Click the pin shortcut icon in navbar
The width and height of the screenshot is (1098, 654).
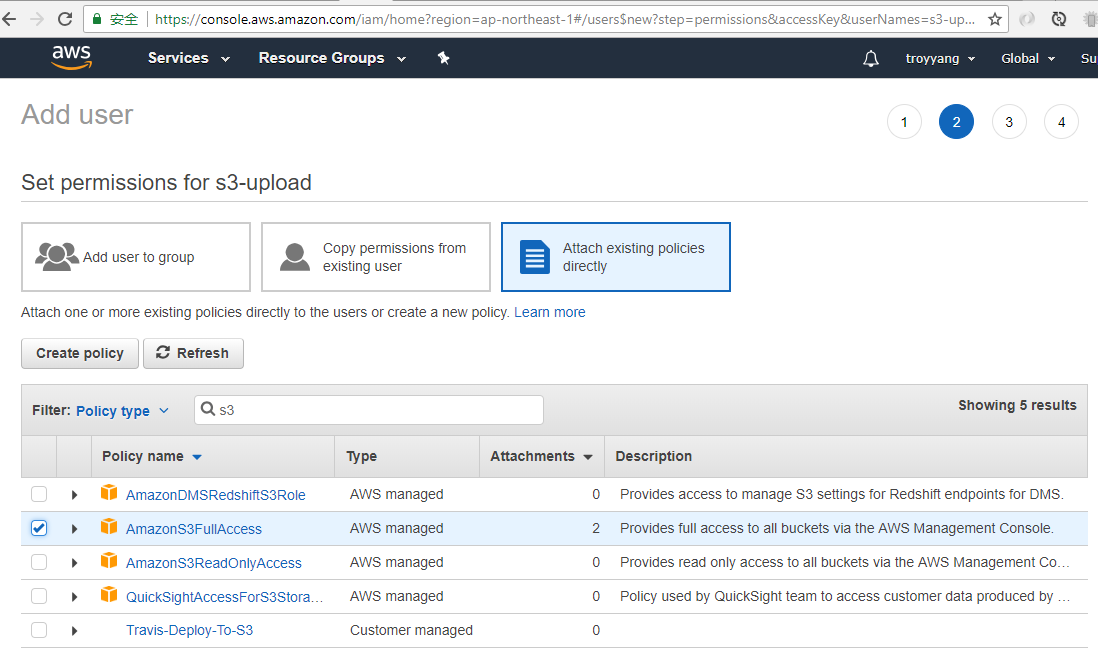point(444,58)
